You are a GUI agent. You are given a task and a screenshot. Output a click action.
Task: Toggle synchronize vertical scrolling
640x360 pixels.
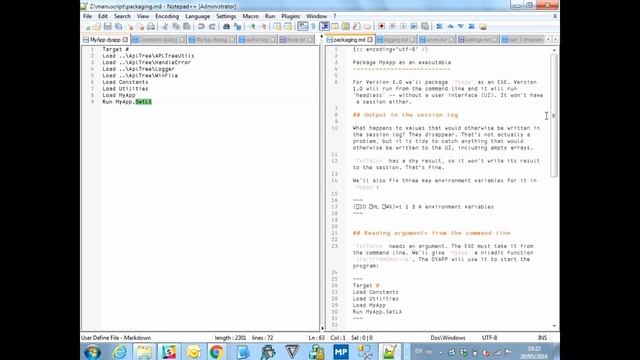coord(277,27)
